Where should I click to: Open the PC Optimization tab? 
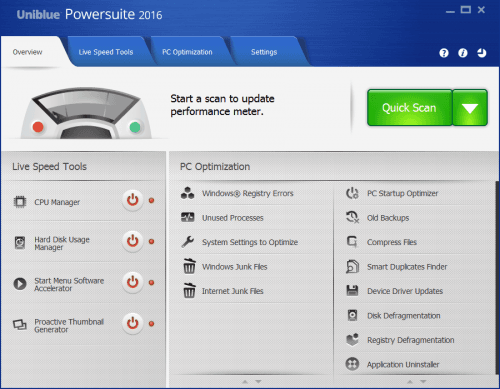pos(187,52)
